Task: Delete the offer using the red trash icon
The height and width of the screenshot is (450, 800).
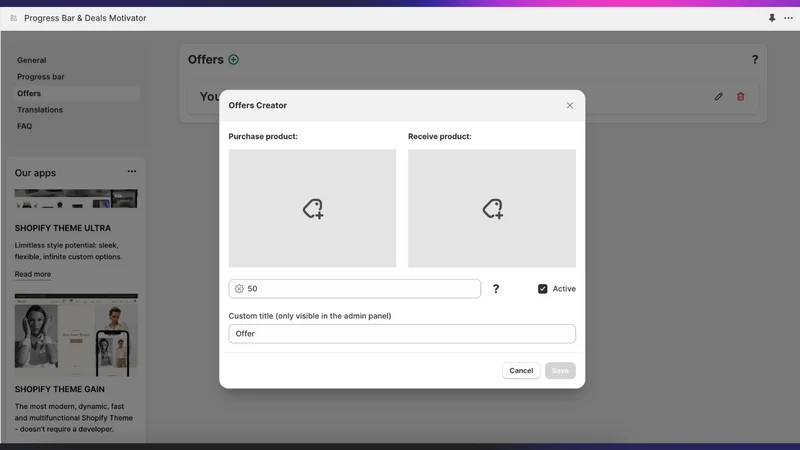Action: click(x=740, y=96)
